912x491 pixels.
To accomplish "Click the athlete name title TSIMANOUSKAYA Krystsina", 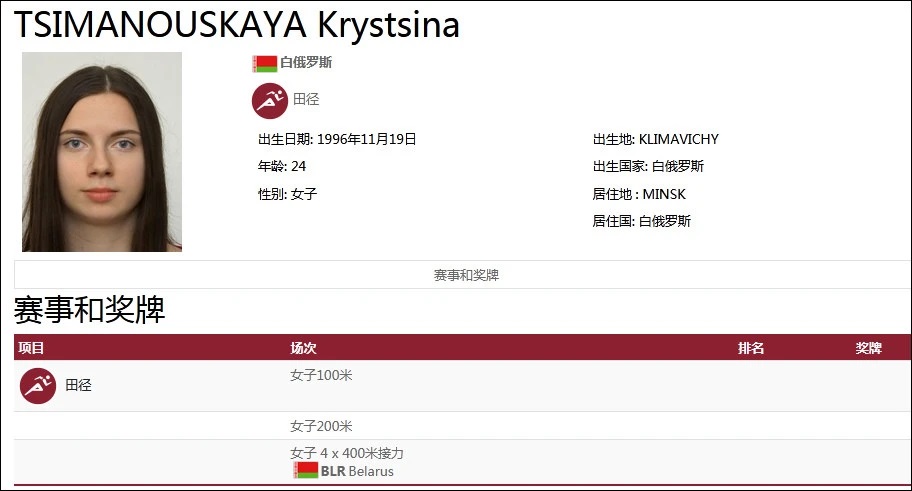I will pos(236,24).
